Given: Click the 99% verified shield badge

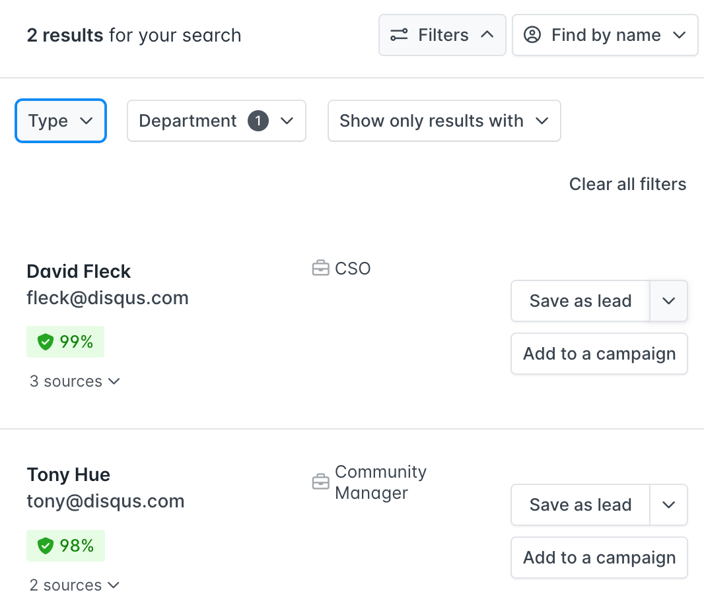Looking at the screenshot, I should tap(65, 342).
